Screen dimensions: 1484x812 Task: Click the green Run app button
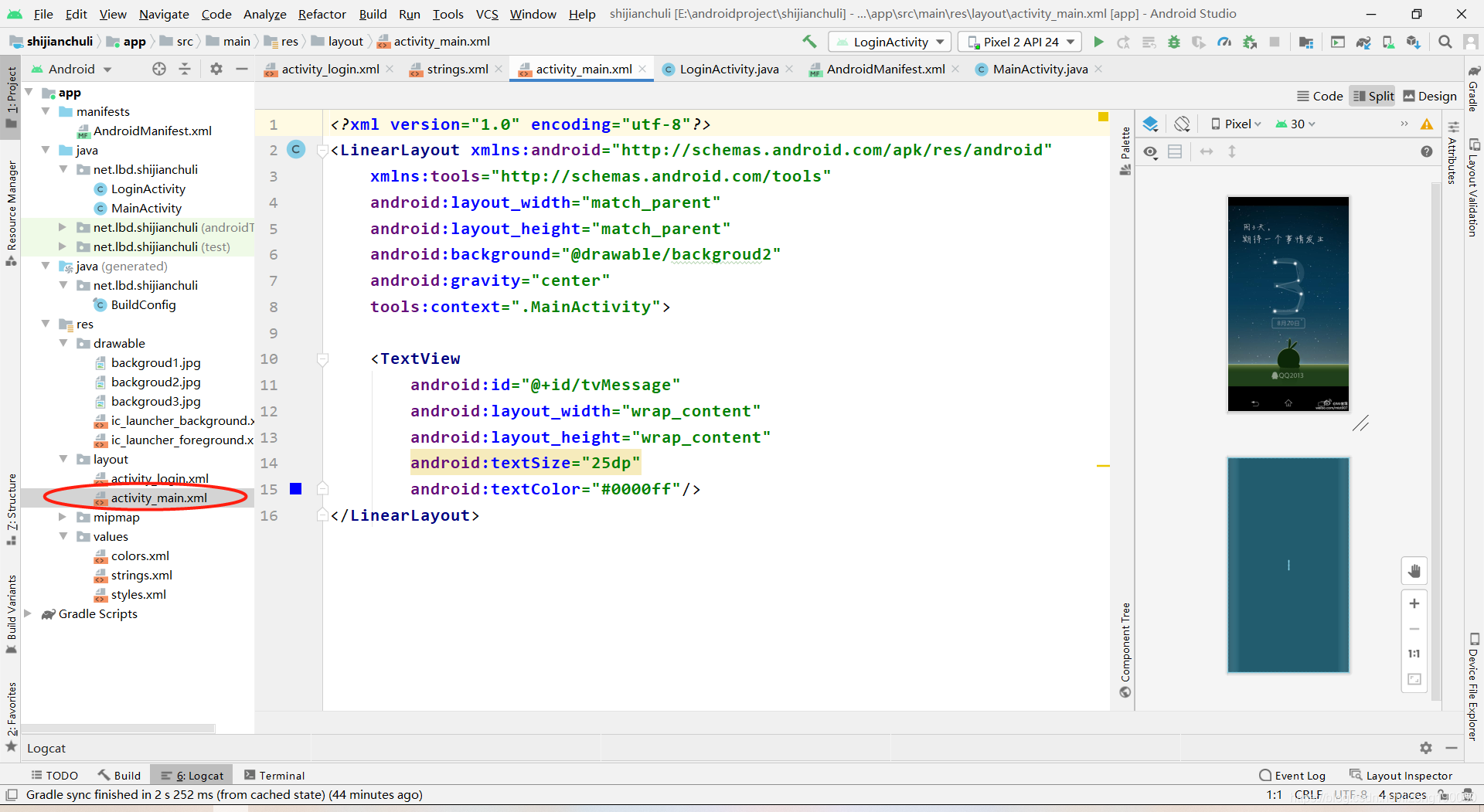point(1098,42)
